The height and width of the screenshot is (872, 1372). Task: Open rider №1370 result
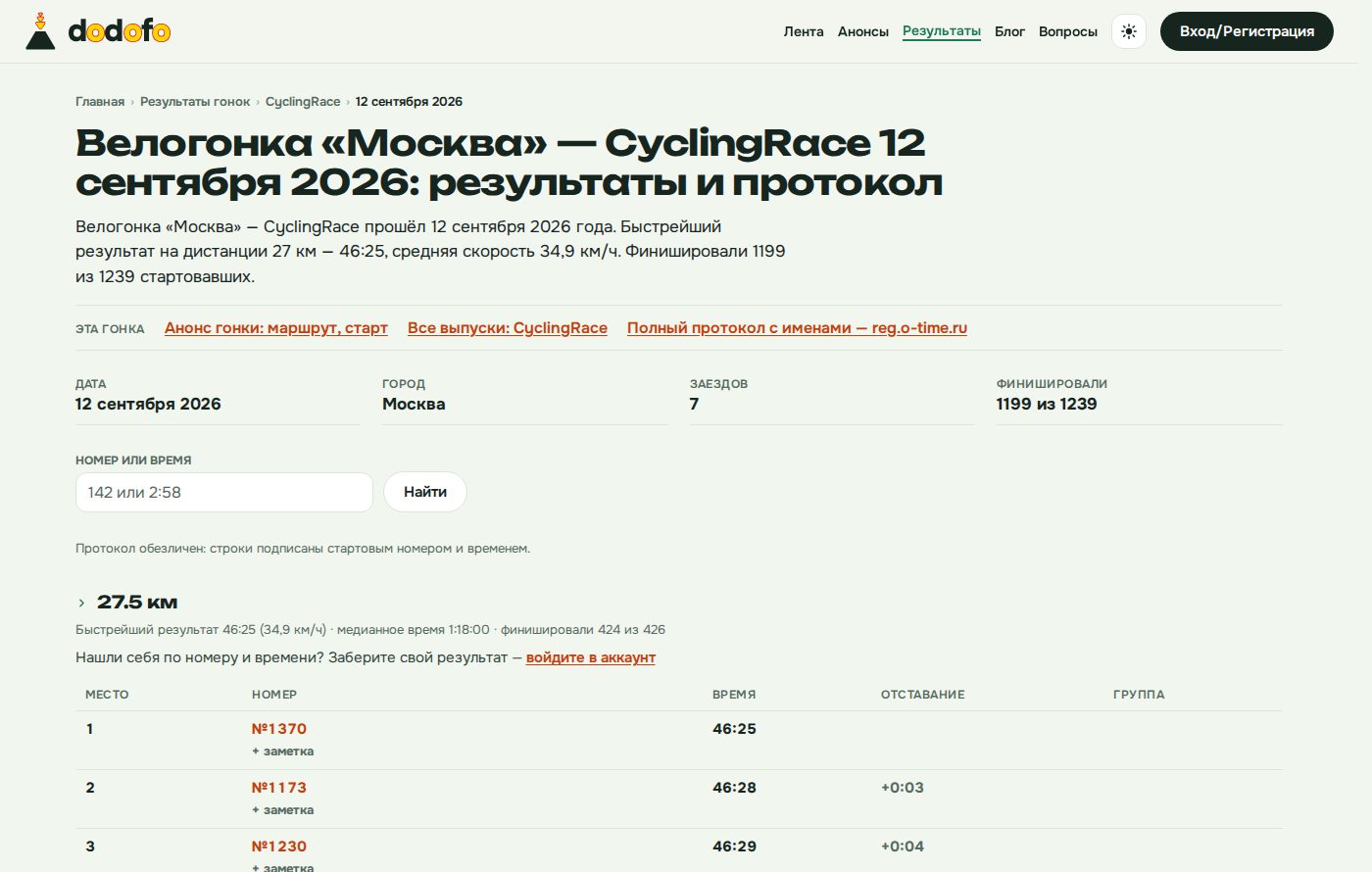279,729
